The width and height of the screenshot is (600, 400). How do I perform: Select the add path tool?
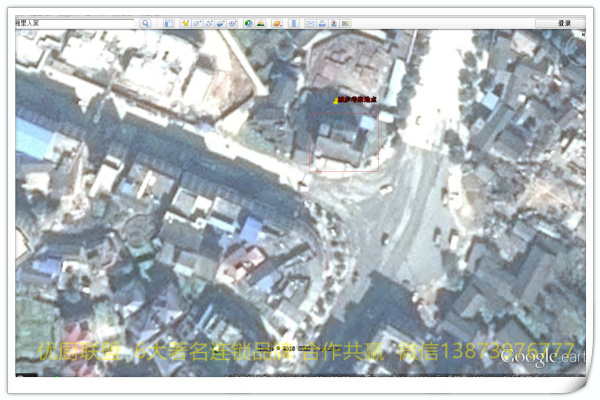[x=209, y=23]
